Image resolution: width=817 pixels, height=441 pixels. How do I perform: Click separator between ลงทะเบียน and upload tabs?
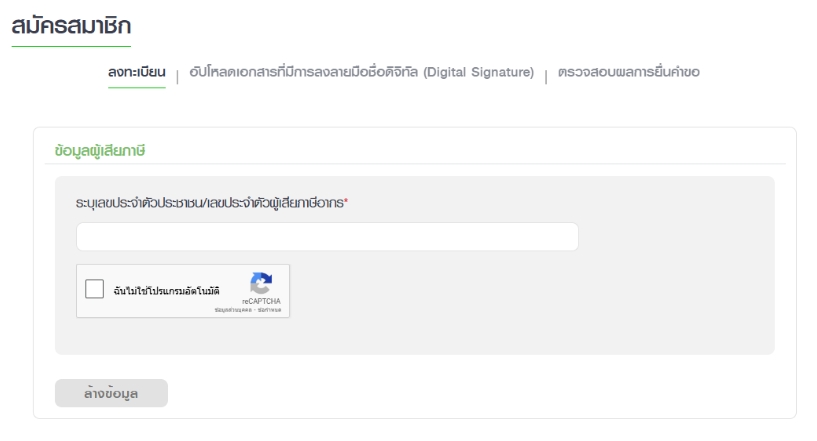pyautogui.click(x=177, y=75)
